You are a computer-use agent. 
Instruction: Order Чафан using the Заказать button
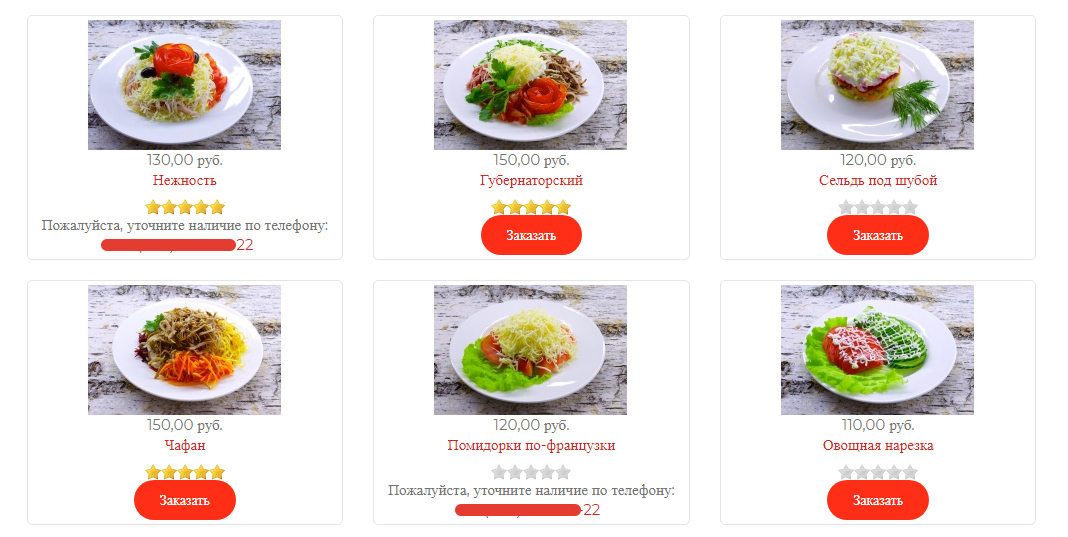point(185,500)
